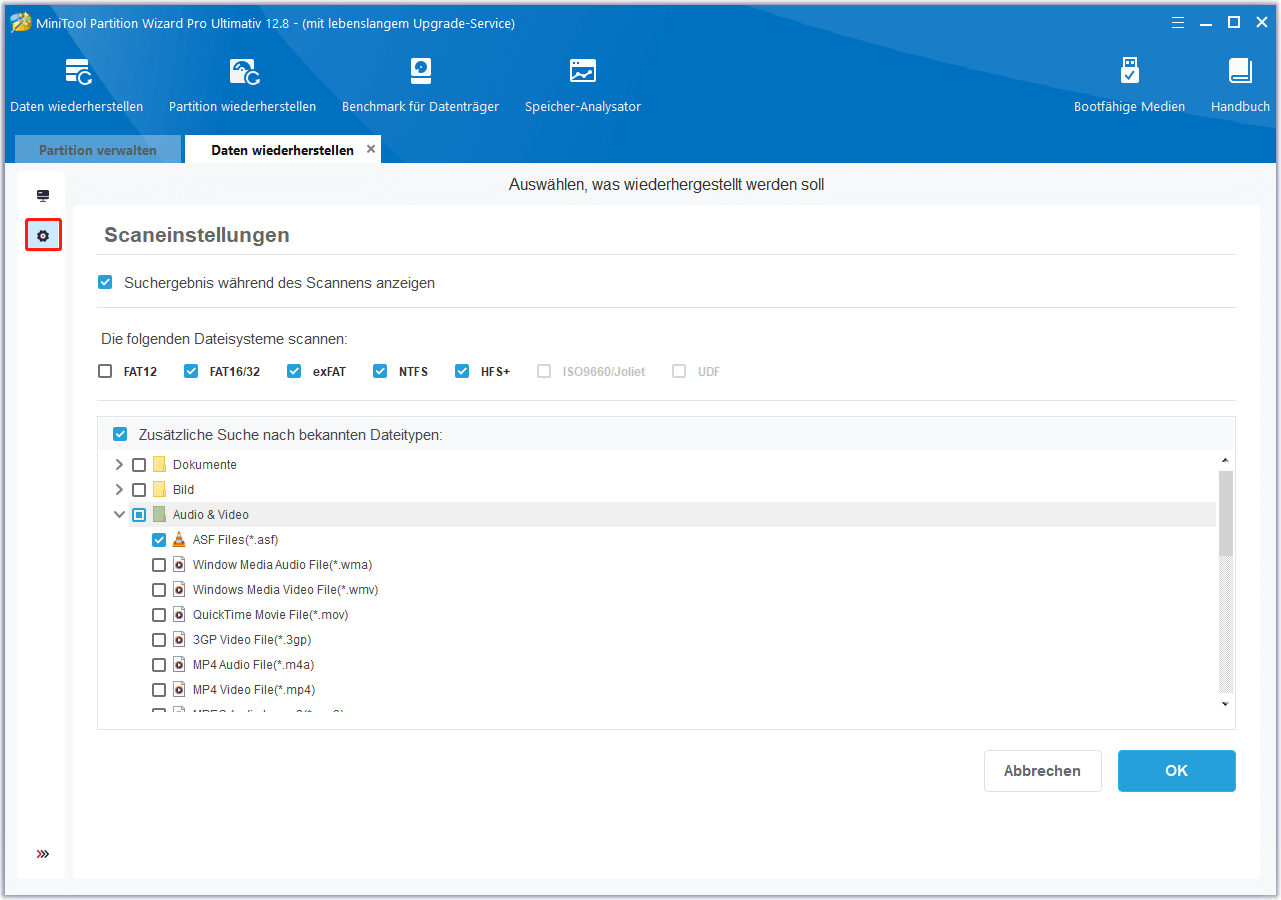Click the Scaneinstellungen heading

pos(197,235)
